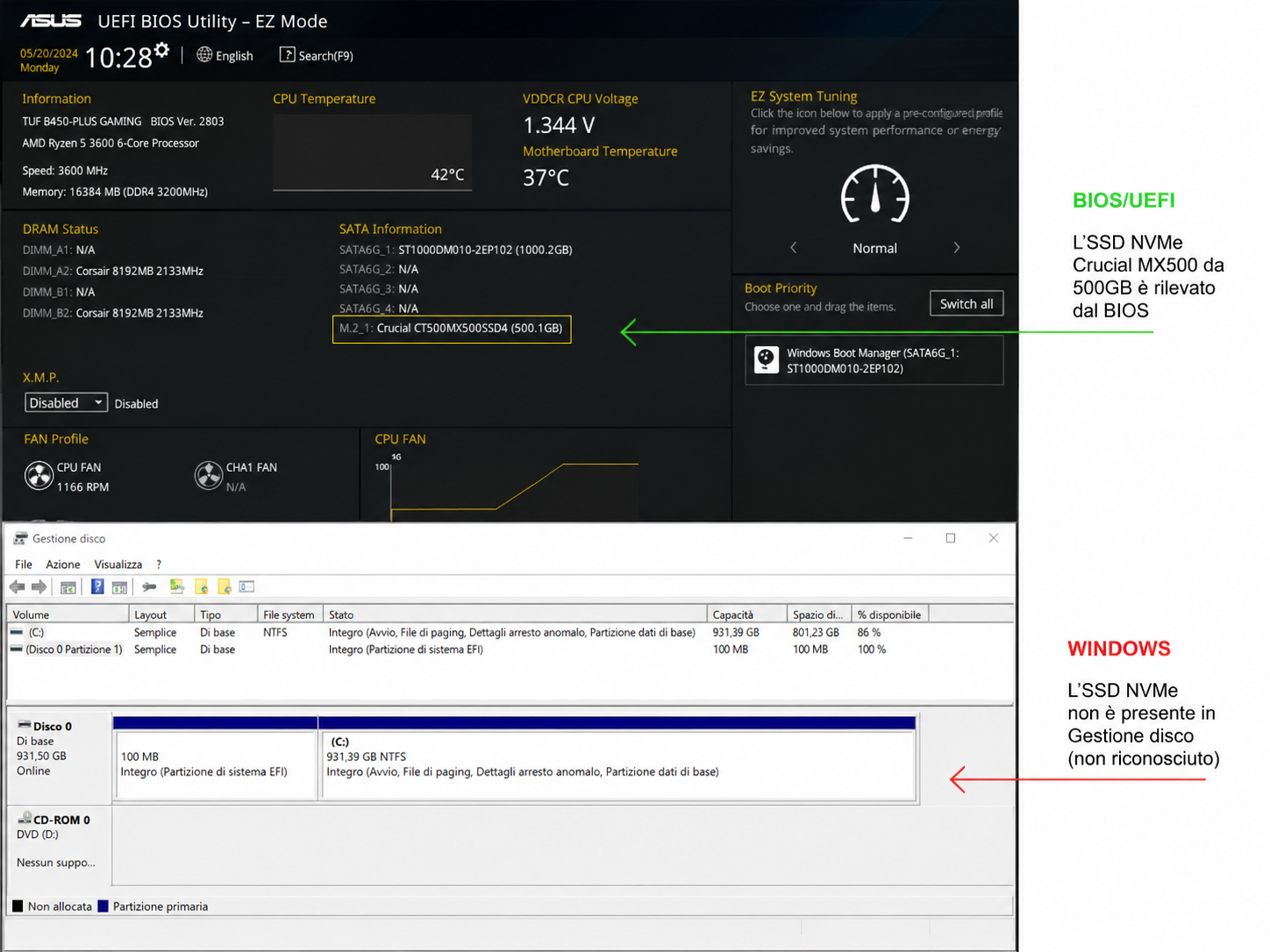Open the X.M.P. Disabled dropdown
1270x952 pixels.
[x=66, y=402]
